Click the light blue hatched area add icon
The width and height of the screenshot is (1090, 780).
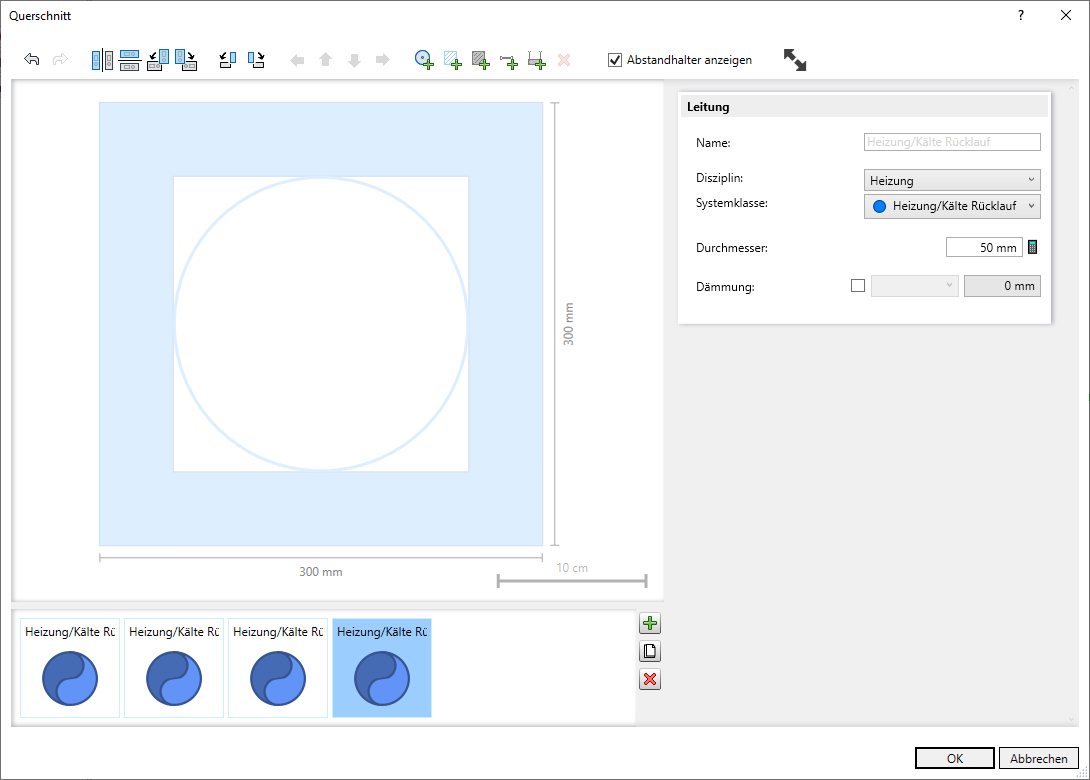click(453, 60)
